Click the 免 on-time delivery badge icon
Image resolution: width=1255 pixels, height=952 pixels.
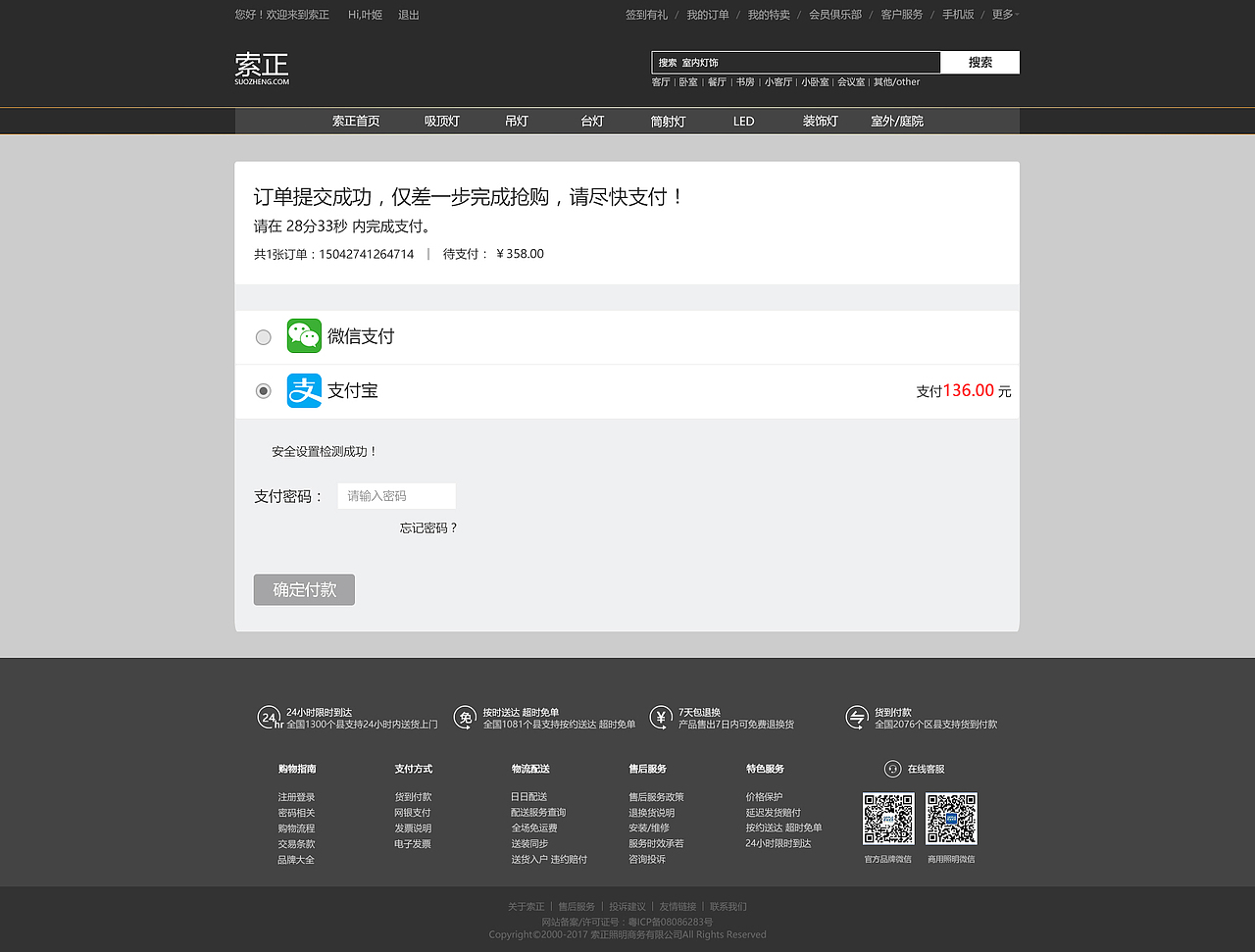pyautogui.click(x=463, y=718)
